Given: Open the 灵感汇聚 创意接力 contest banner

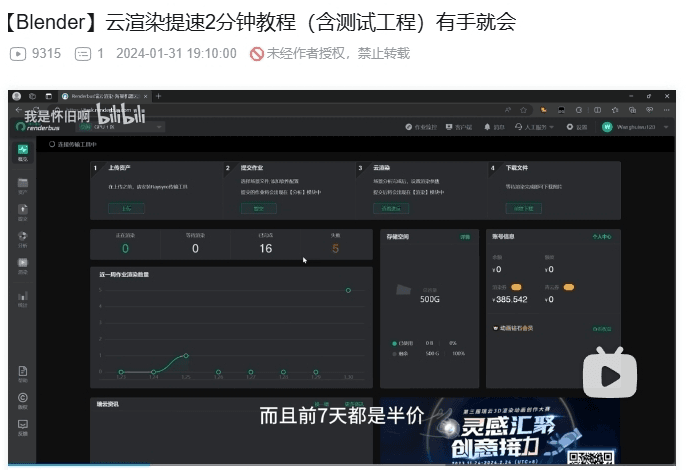Looking at the screenshot, I should (x=500, y=431).
